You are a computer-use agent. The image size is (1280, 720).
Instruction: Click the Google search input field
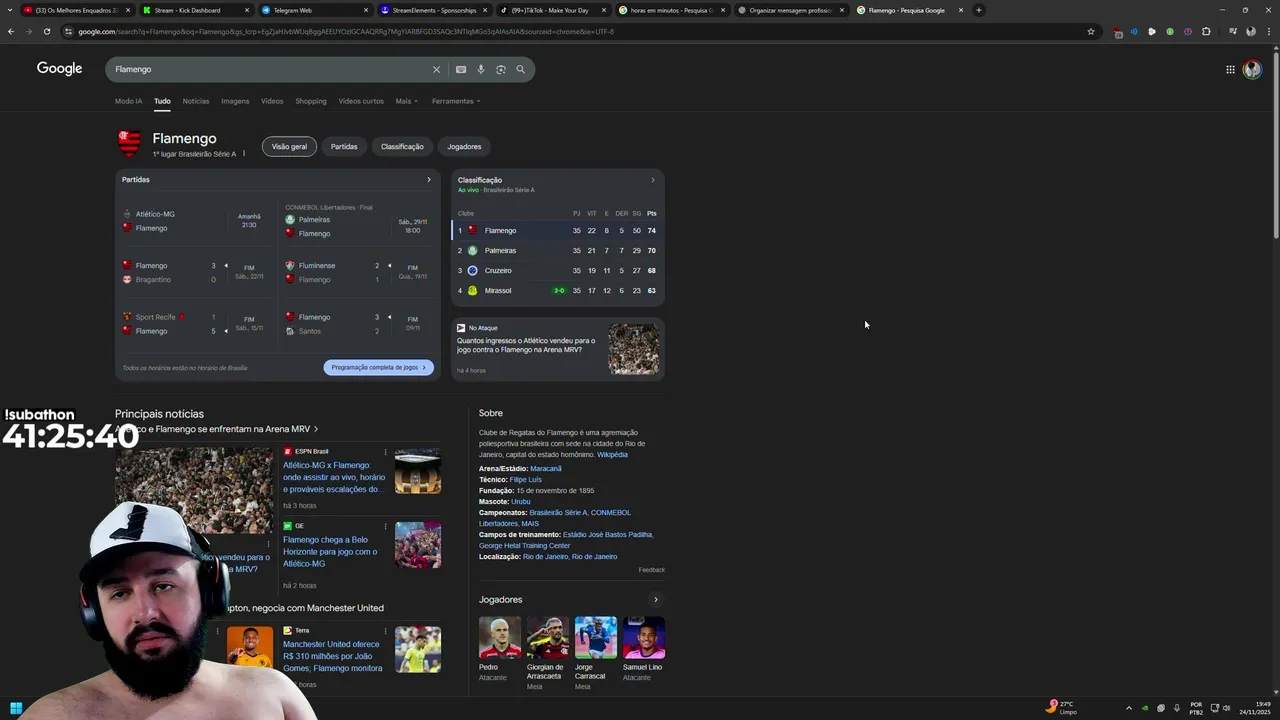(270, 69)
